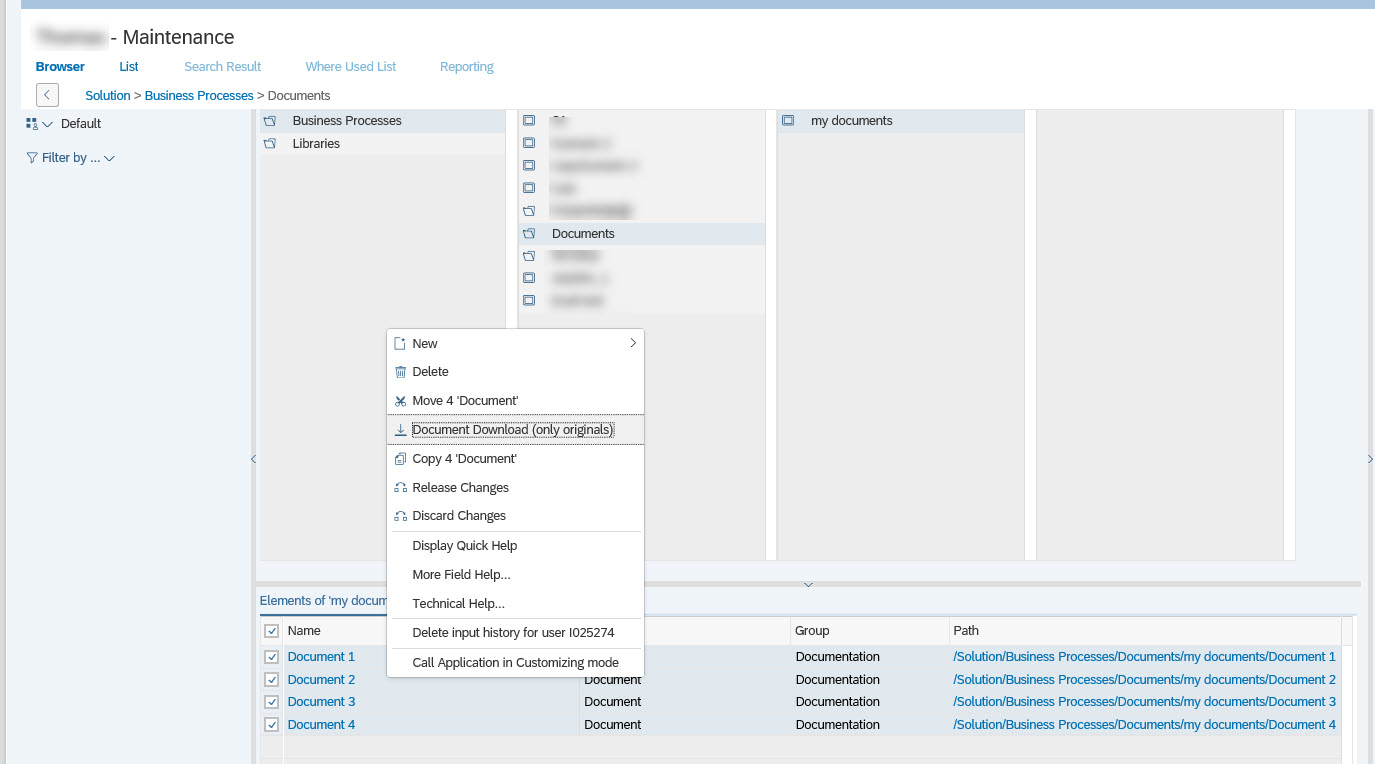Switch to the List tab
Image resolution: width=1375 pixels, height=764 pixels.
tap(129, 67)
